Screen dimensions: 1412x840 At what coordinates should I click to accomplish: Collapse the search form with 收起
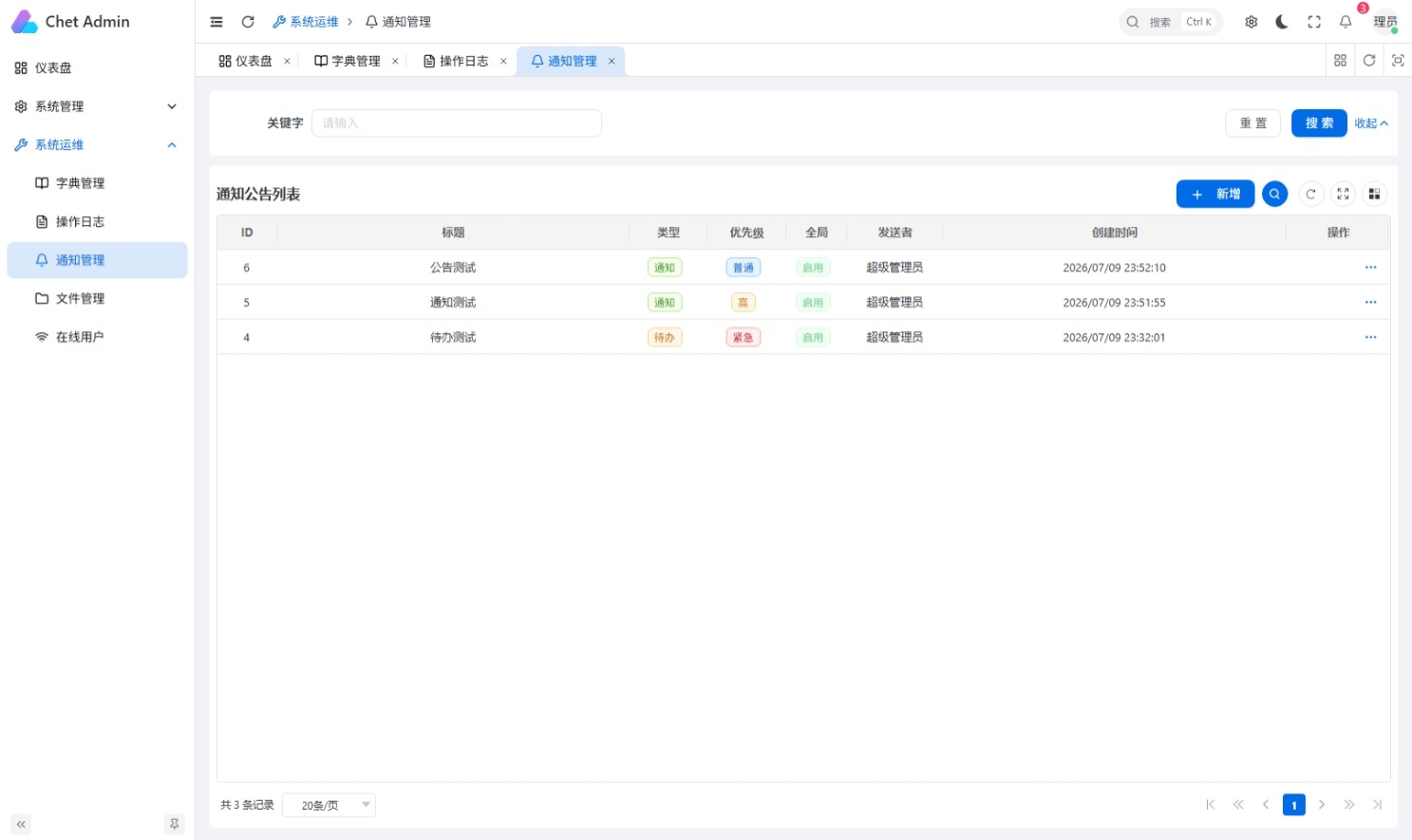pos(1371,123)
